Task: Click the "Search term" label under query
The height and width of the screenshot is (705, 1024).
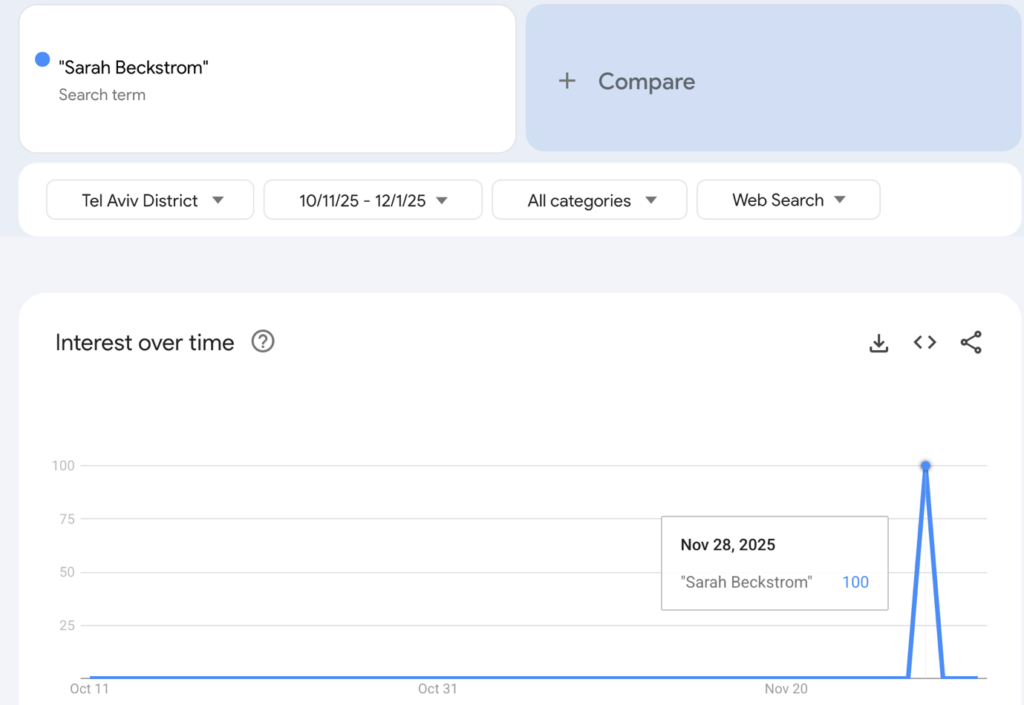Action: (102, 95)
